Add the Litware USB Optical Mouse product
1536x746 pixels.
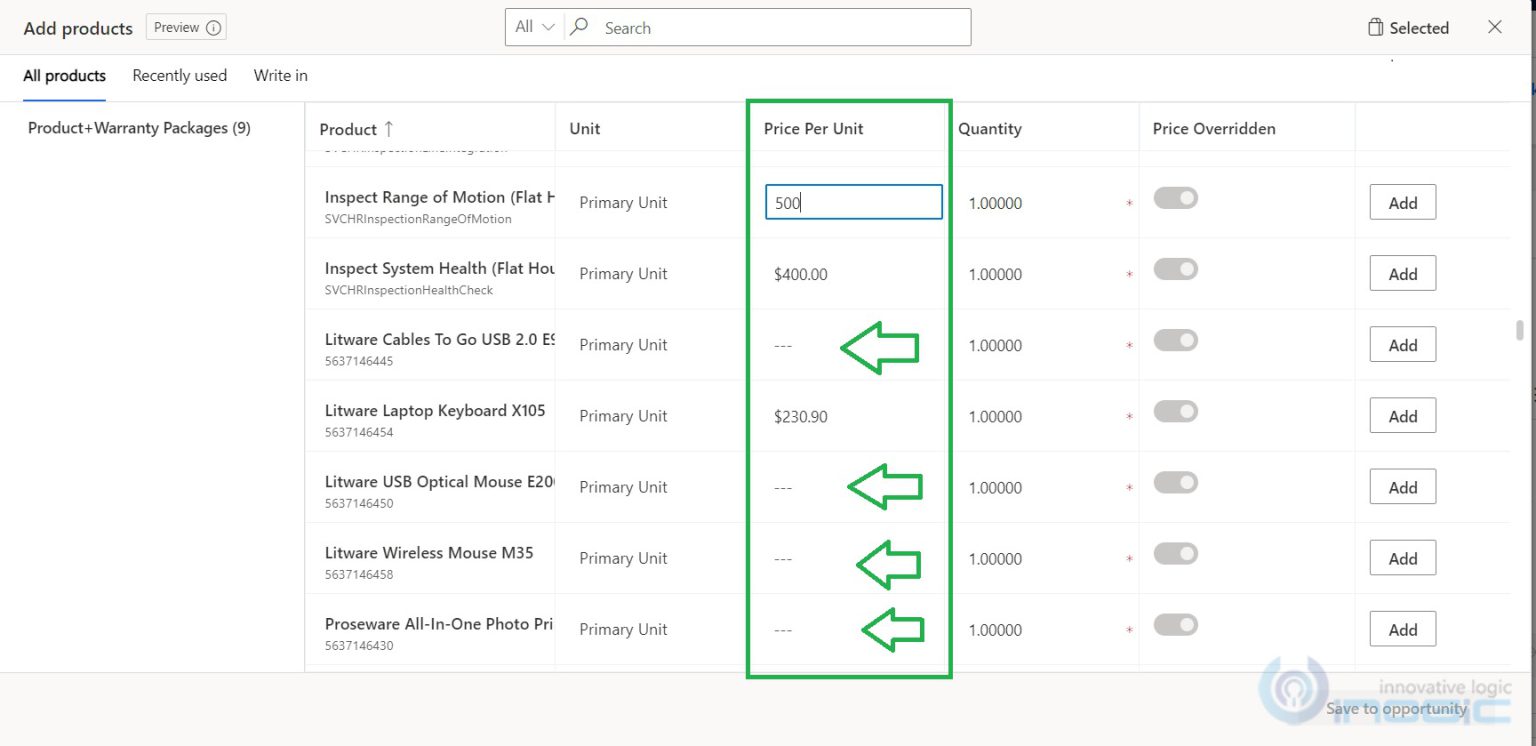1402,487
